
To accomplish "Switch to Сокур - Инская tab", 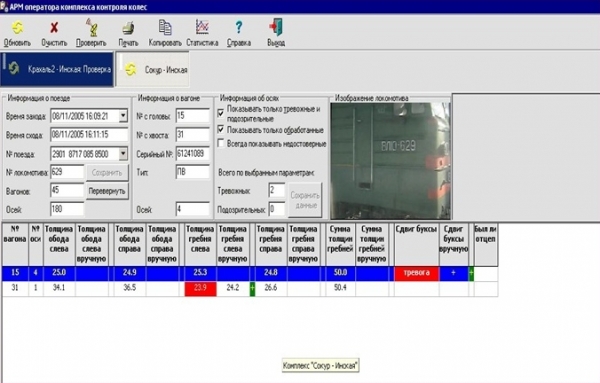I will tap(153, 69).
